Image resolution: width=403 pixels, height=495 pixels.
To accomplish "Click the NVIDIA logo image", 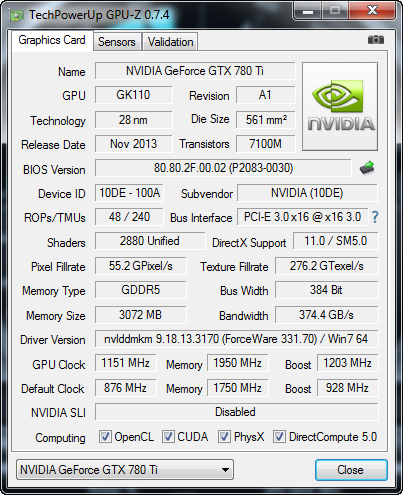I will click(340, 106).
